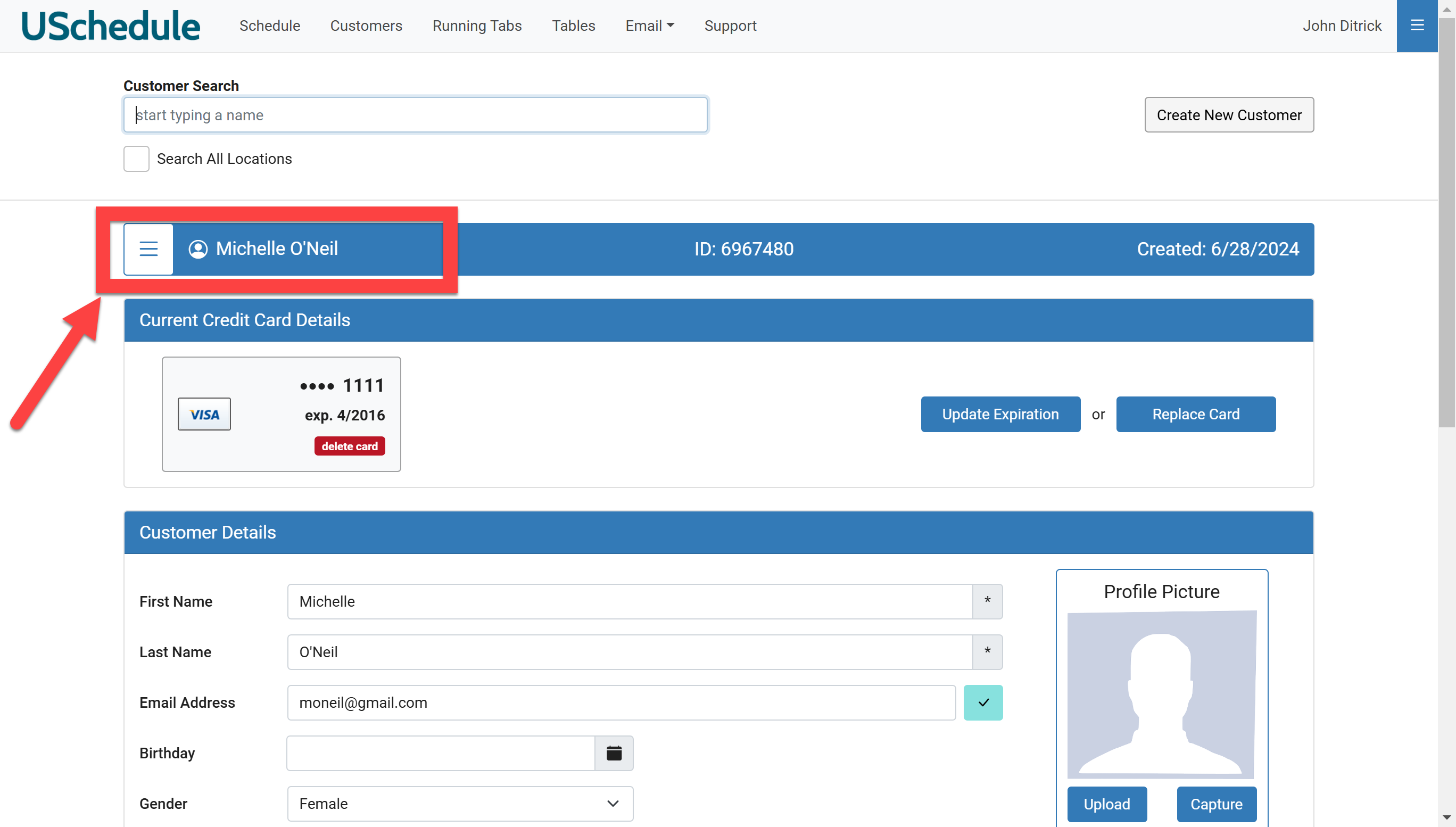The width and height of the screenshot is (1456, 827).
Task: Open the customer hamburger menu icon
Action: pos(148,249)
